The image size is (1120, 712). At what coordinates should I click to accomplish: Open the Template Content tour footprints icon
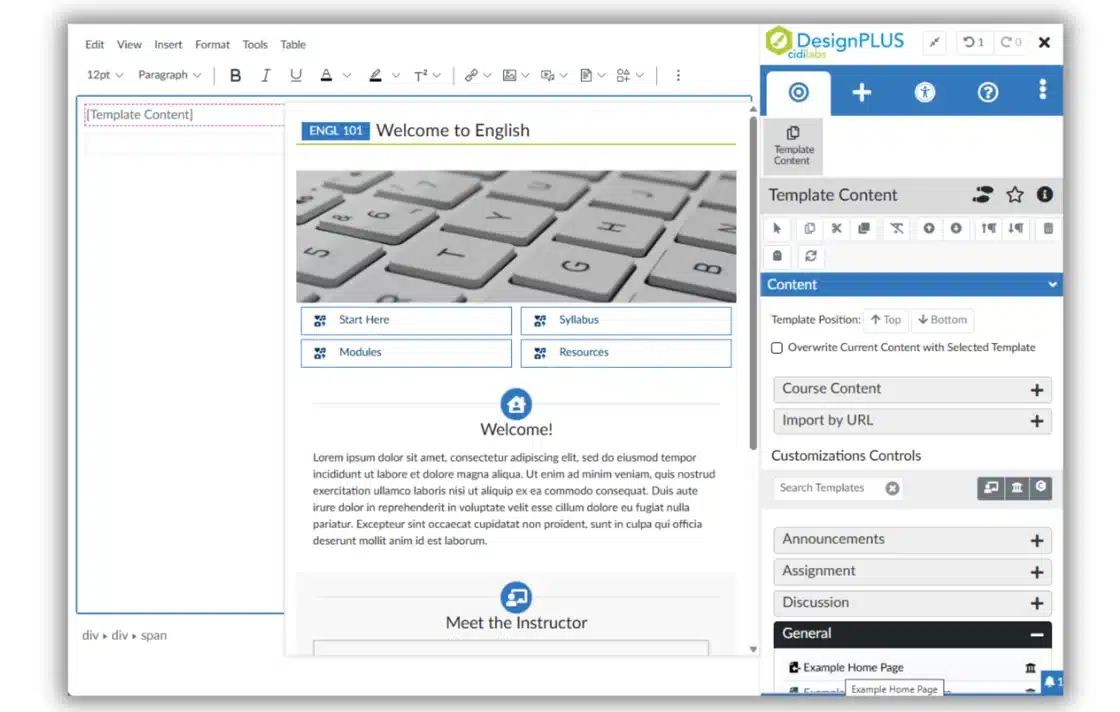pyautogui.click(x=983, y=195)
